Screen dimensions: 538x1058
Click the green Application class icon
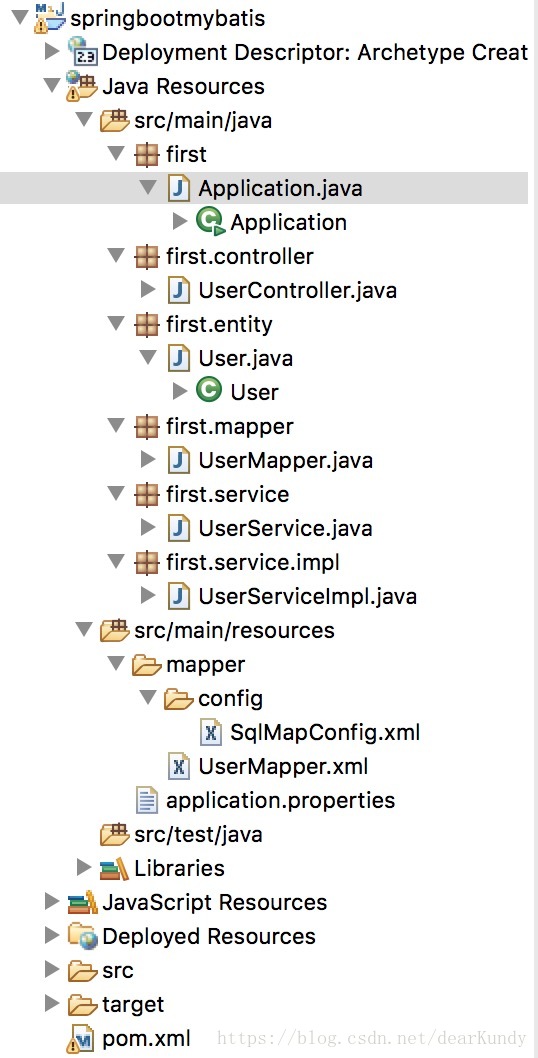tap(211, 222)
